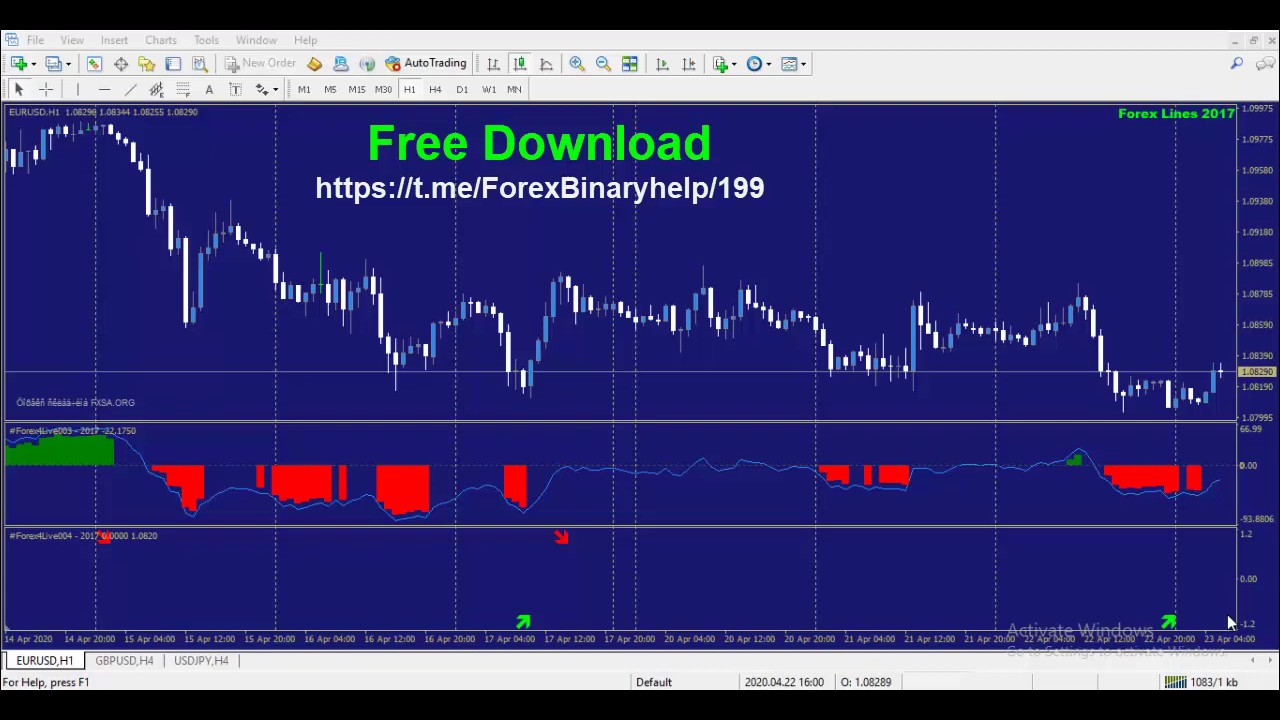The image size is (1280, 720).
Task: Switch to the EURUSD,H1 chart tab
Action: [x=44, y=661]
